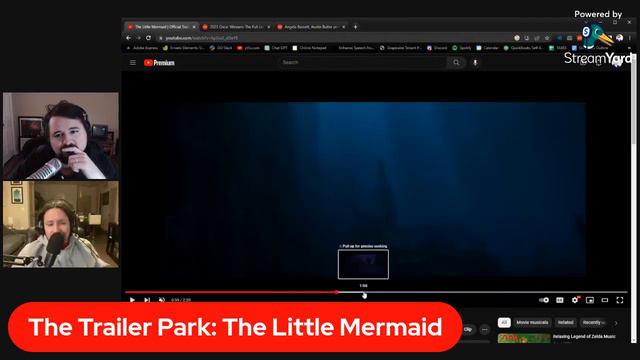
Task: Enable theater mode
Action: (x=605, y=300)
